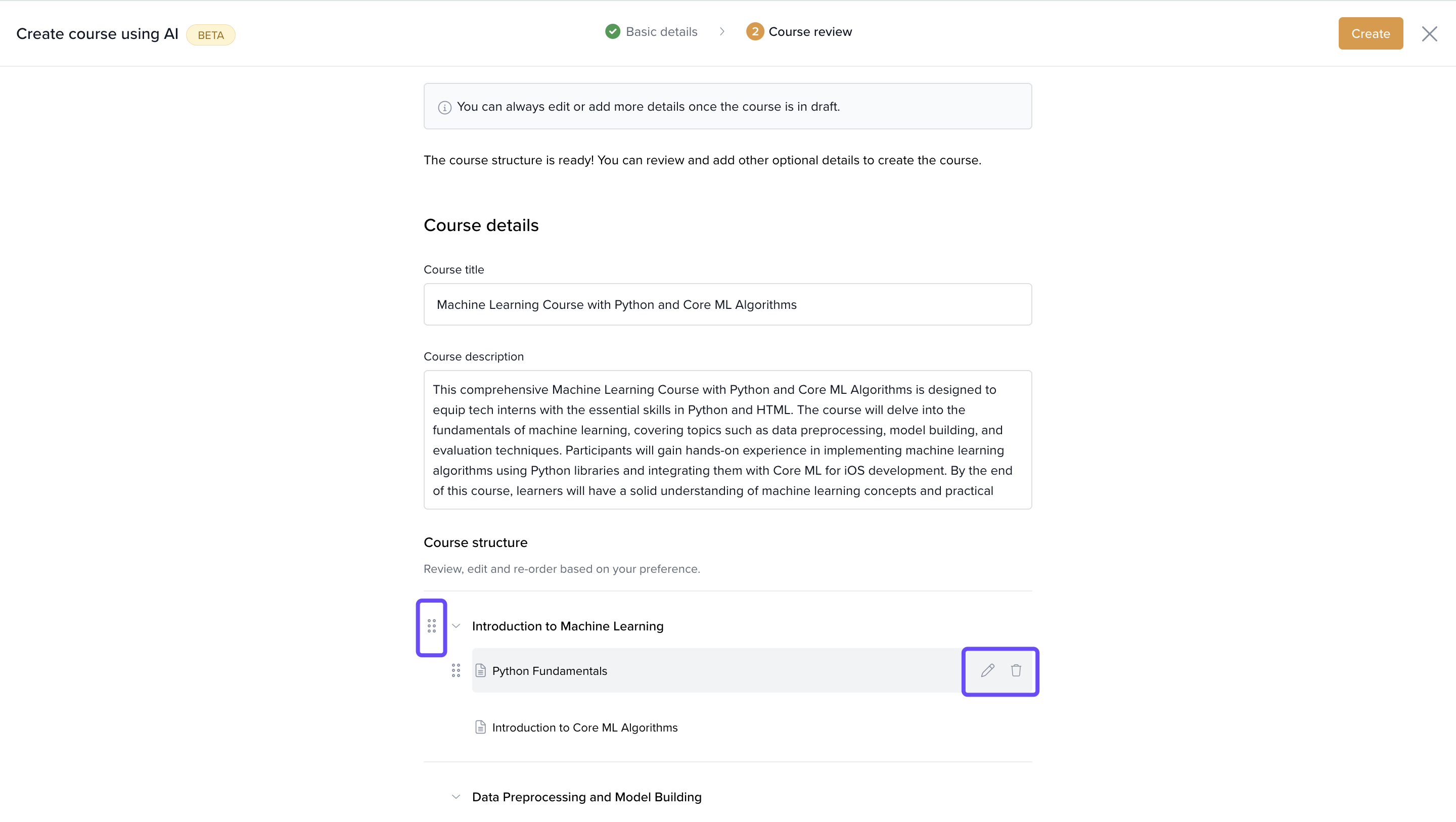This screenshot has width=1456, height=822.
Task: Go back to the Basic details step
Action: point(661,32)
